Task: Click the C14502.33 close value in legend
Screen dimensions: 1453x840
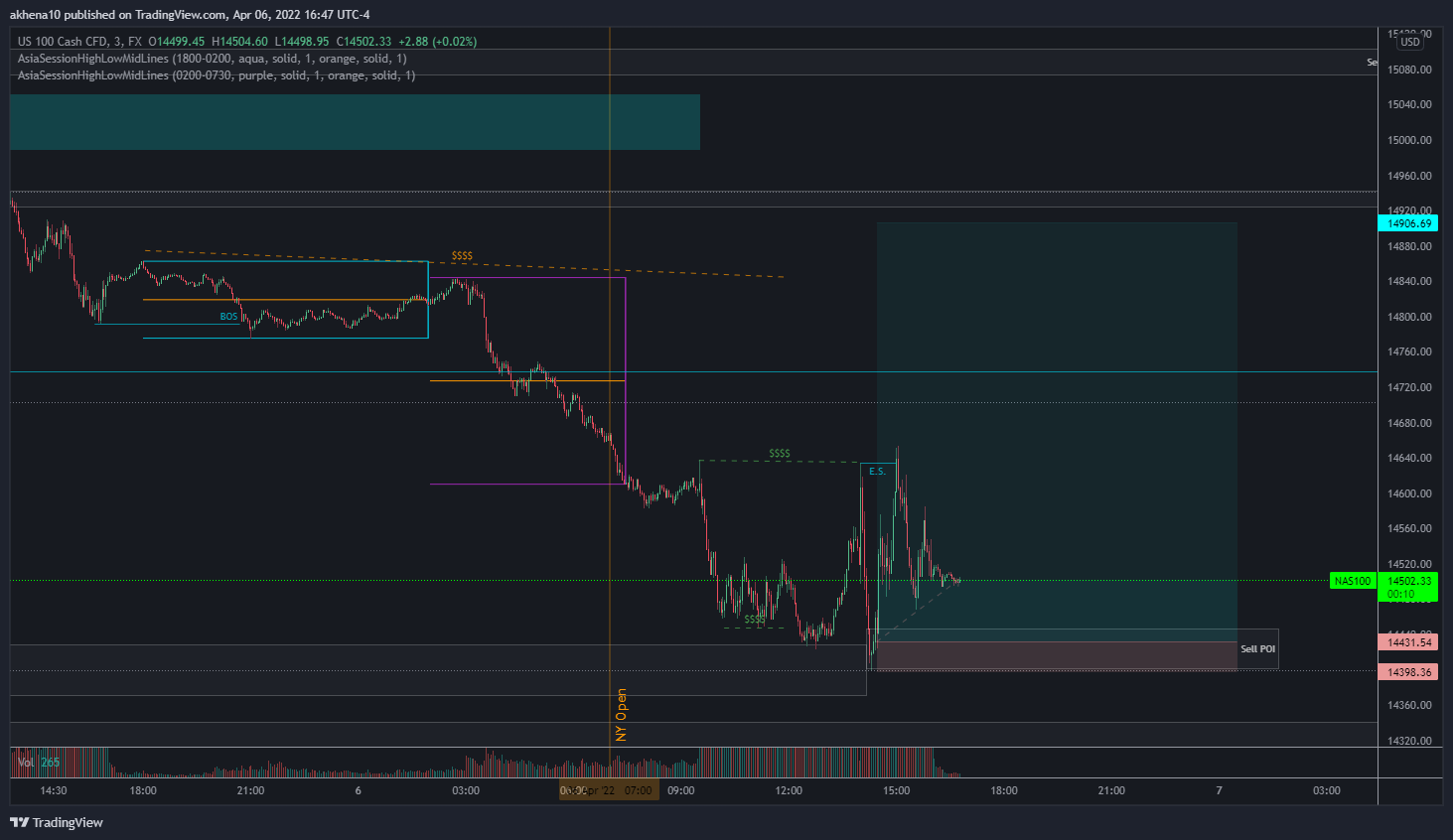Action: [x=363, y=42]
